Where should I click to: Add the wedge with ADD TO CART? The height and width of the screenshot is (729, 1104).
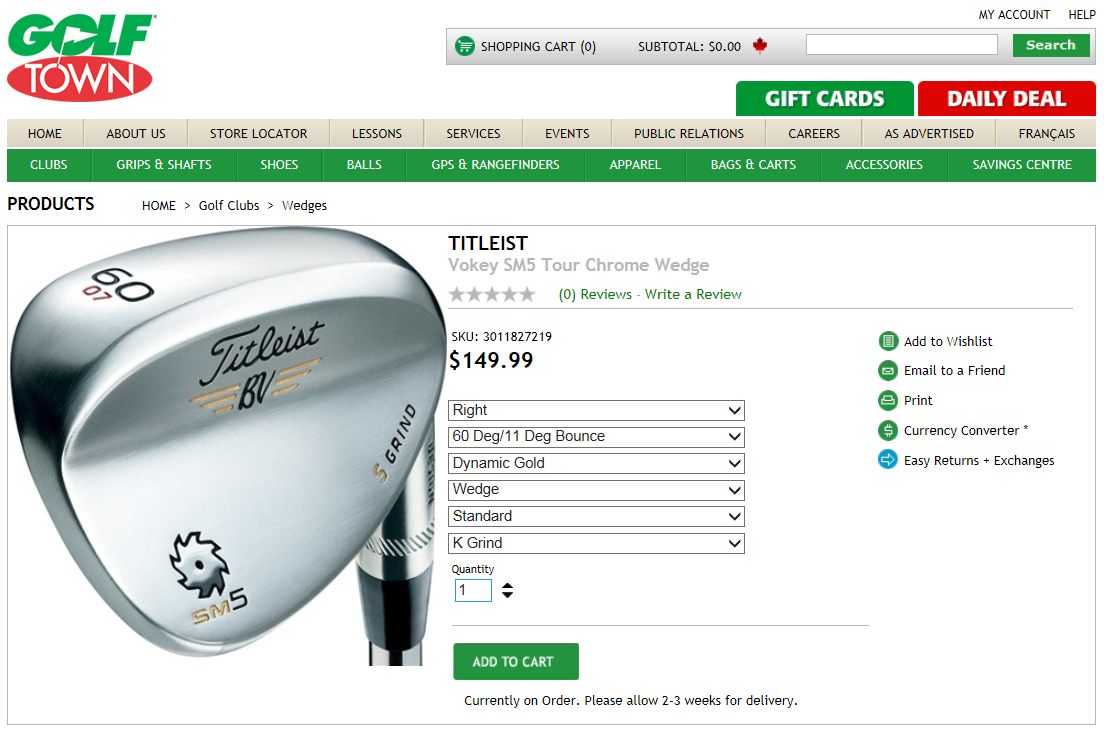tap(515, 661)
